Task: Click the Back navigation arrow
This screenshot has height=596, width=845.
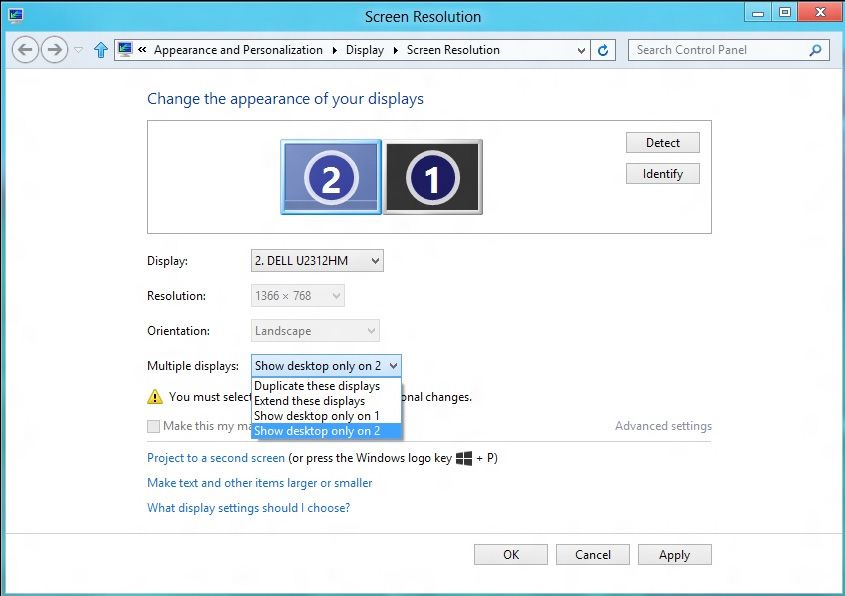Action: pyautogui.click(x=25, y=50)
